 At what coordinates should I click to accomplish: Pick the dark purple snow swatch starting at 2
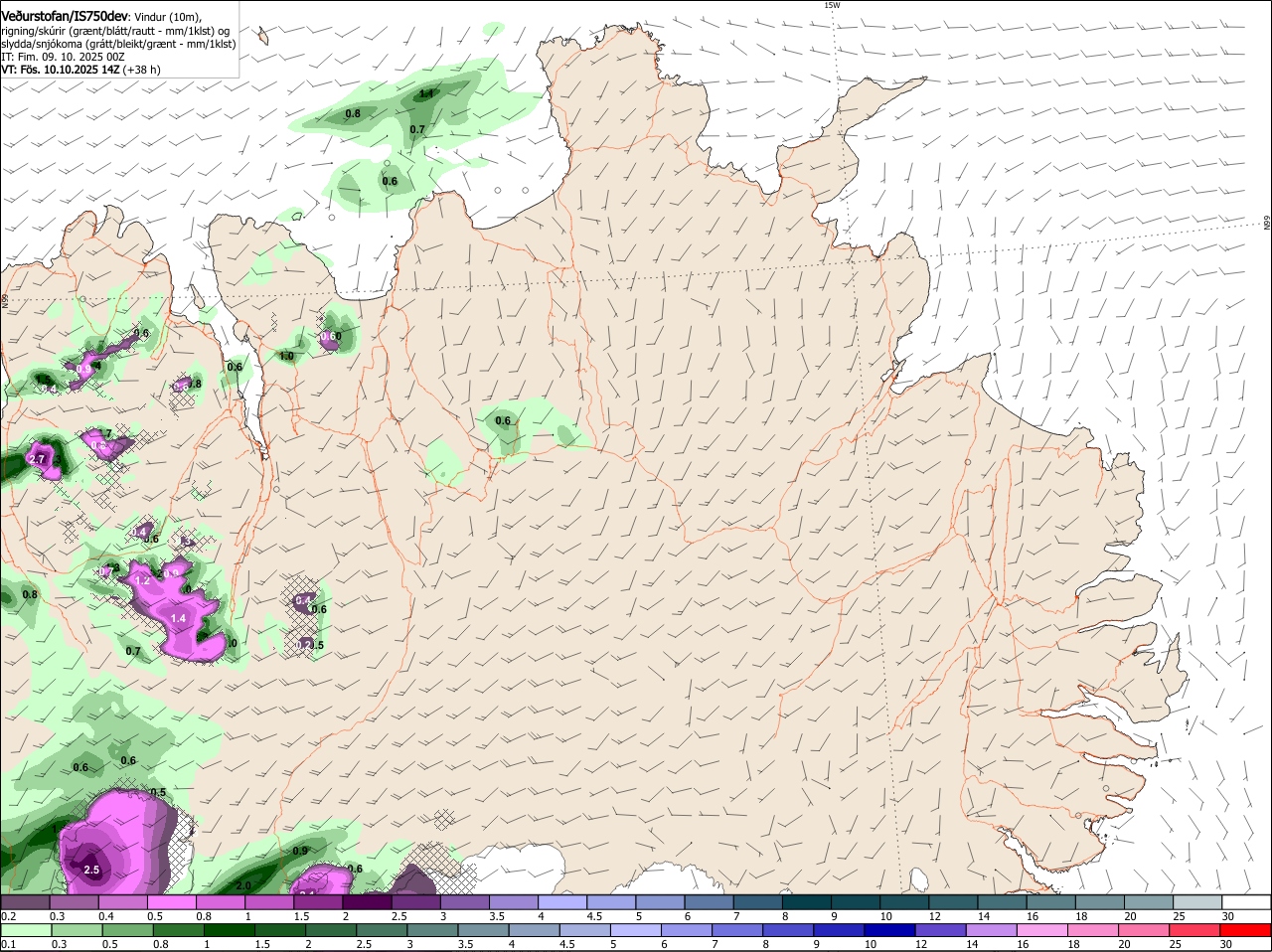tap(366, 901)
